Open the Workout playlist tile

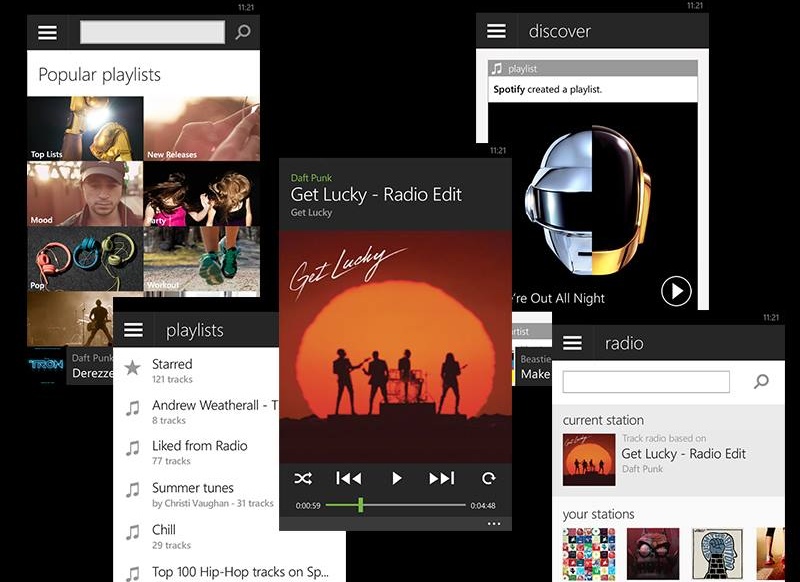click(x=202, y=261)
